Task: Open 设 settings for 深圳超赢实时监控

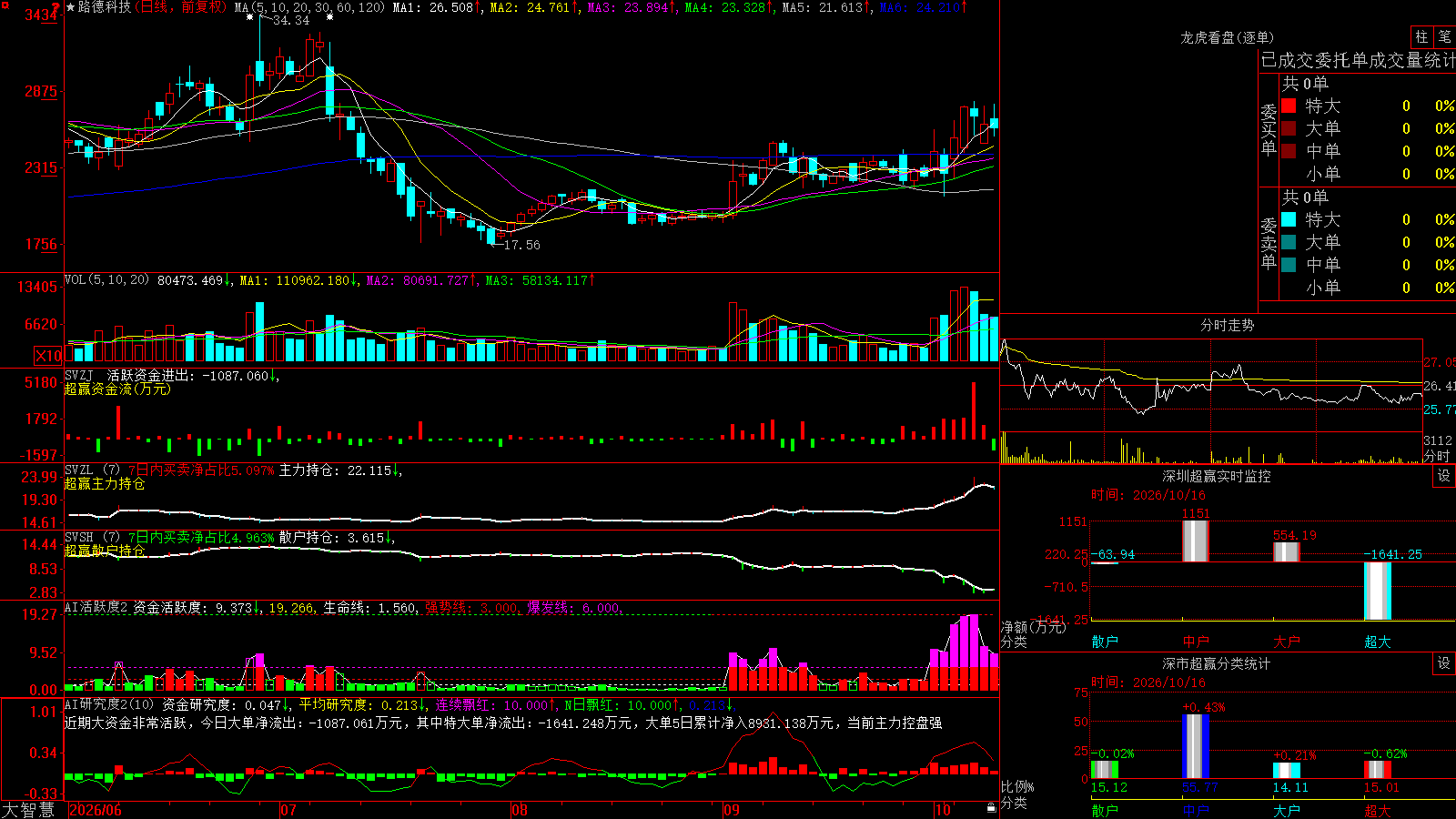Action: point(1444,476)
